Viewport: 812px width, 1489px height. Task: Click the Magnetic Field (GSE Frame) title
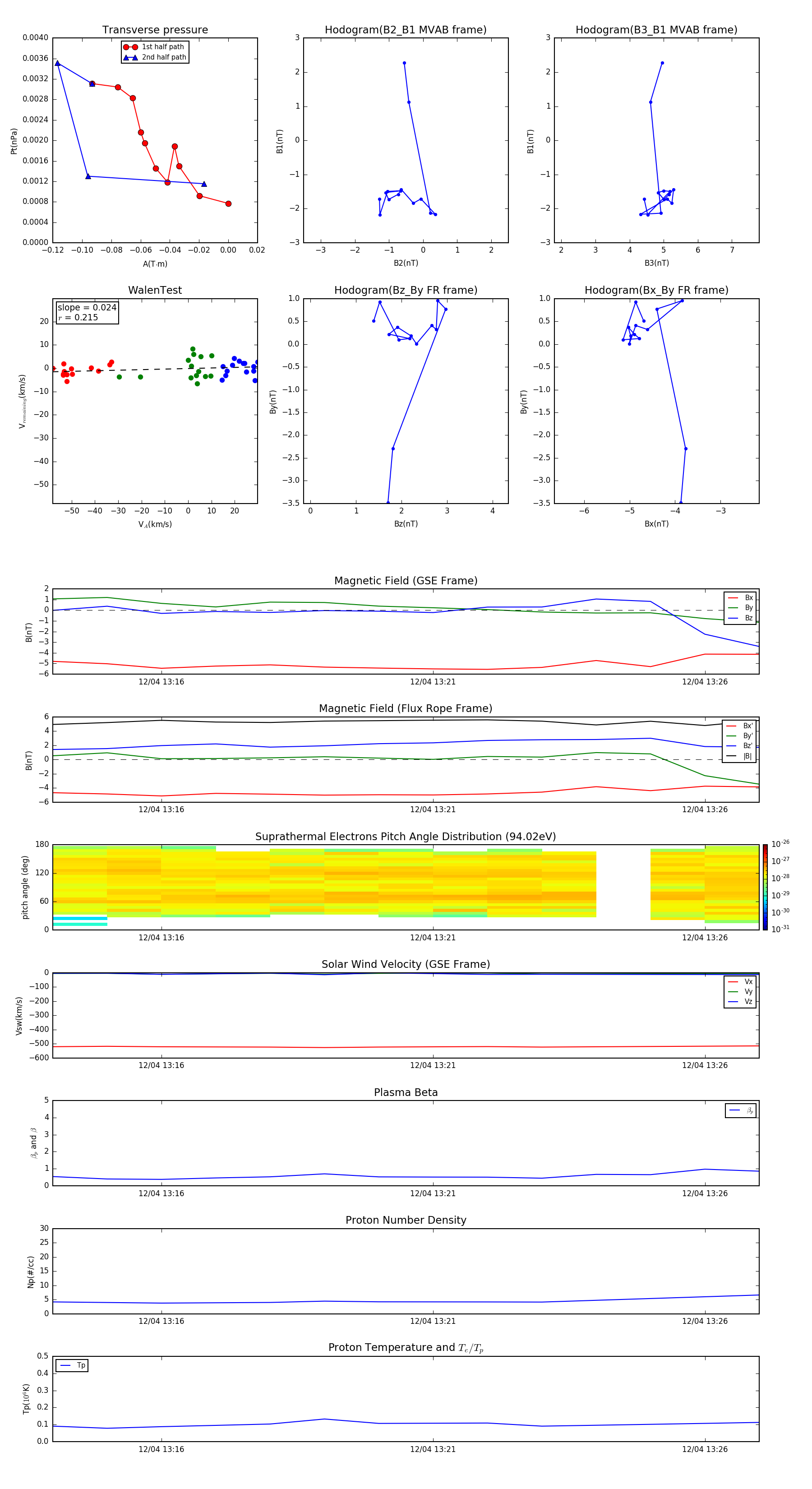(x=406, y=581)
